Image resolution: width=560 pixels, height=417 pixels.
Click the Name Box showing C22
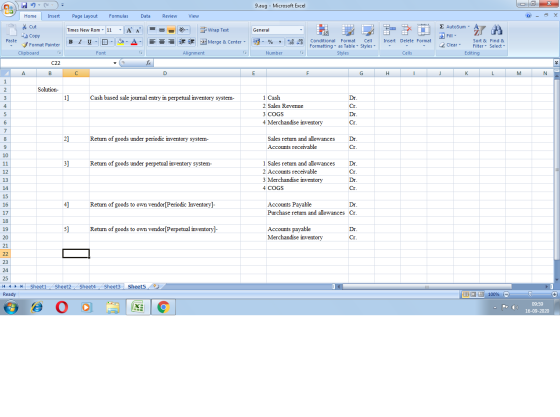click(x=56, y=63)
